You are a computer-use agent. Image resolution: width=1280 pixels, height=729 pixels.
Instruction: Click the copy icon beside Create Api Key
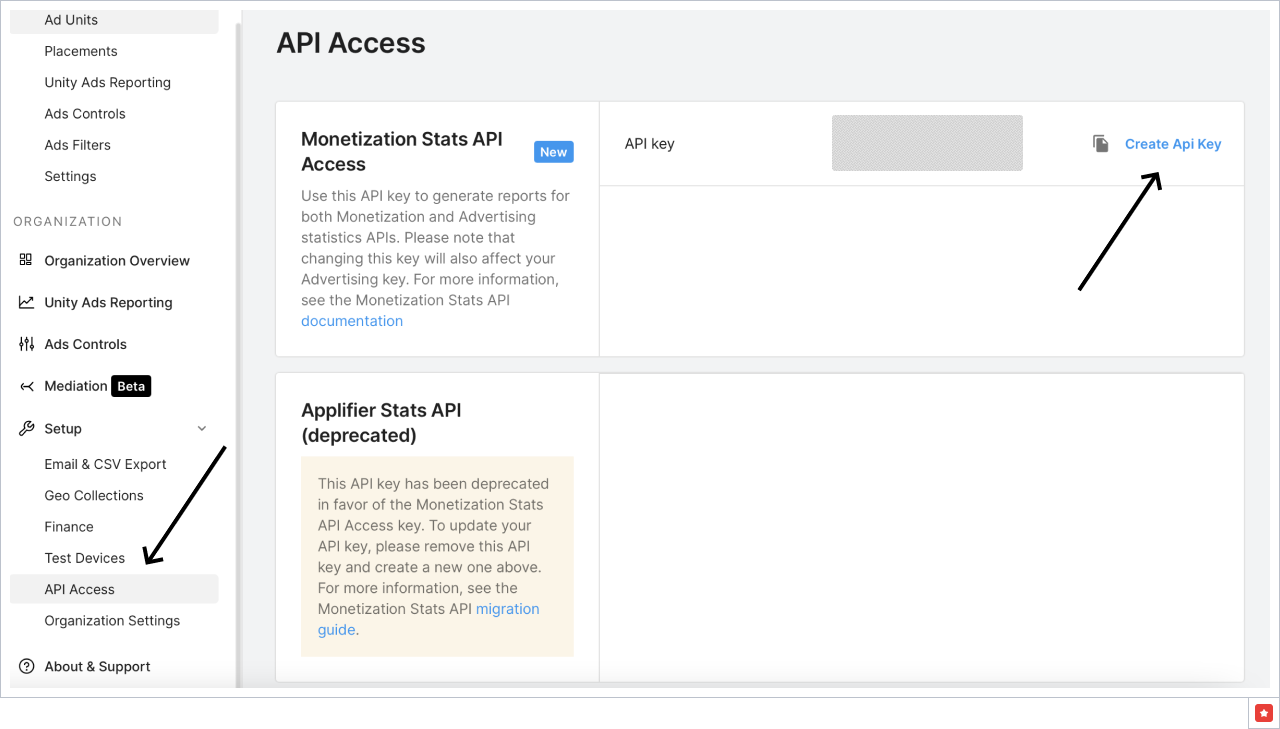[x=1100, y=142]
